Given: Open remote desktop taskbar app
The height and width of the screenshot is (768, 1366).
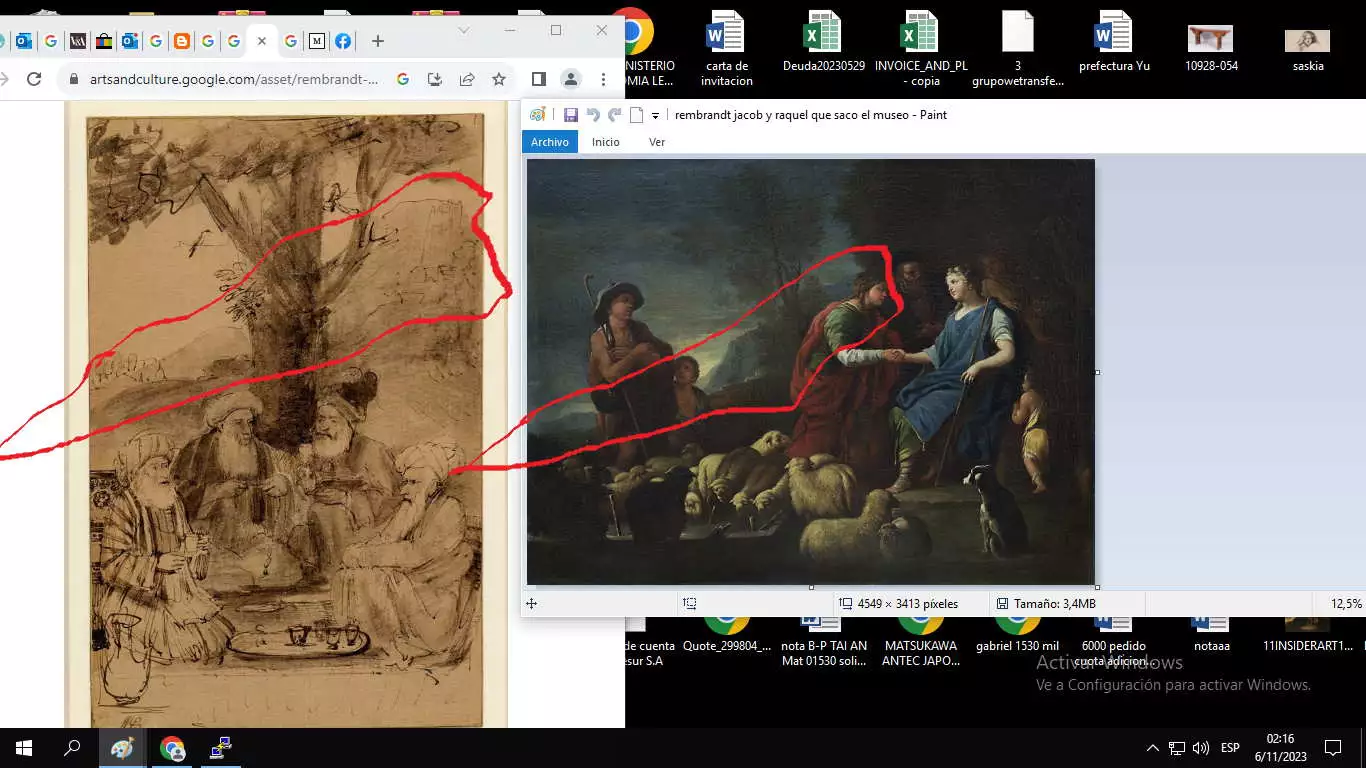Looking at the screenshot, I should tap(221, 748).
